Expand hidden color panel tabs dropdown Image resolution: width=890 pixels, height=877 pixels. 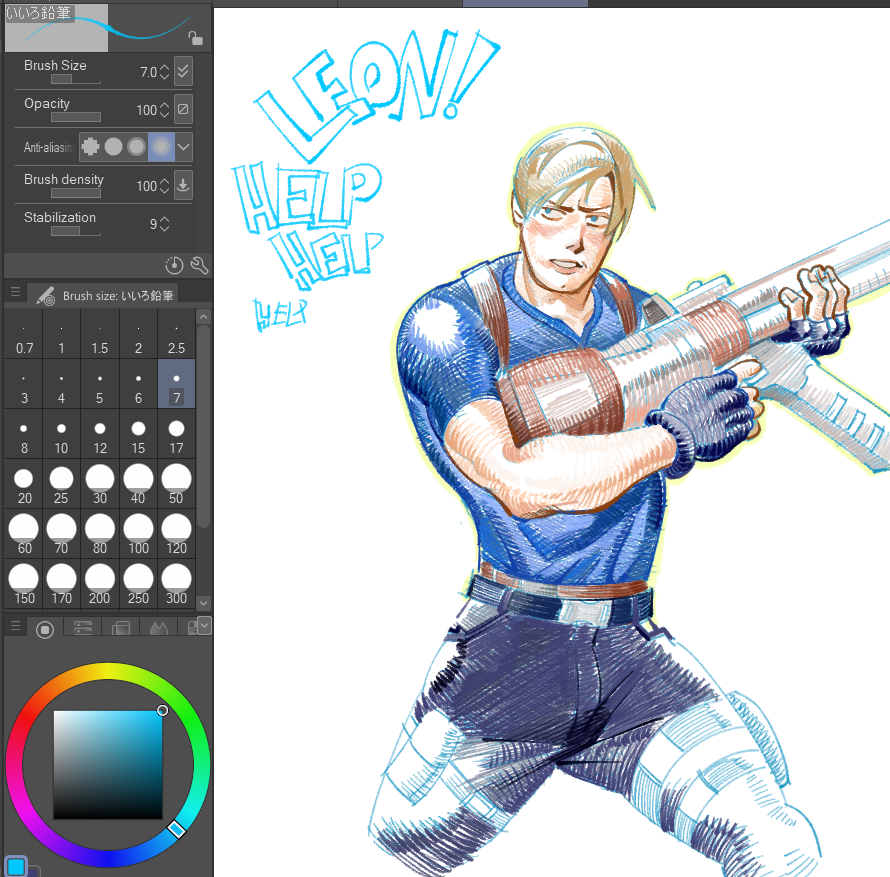click(x=204, y=626)
